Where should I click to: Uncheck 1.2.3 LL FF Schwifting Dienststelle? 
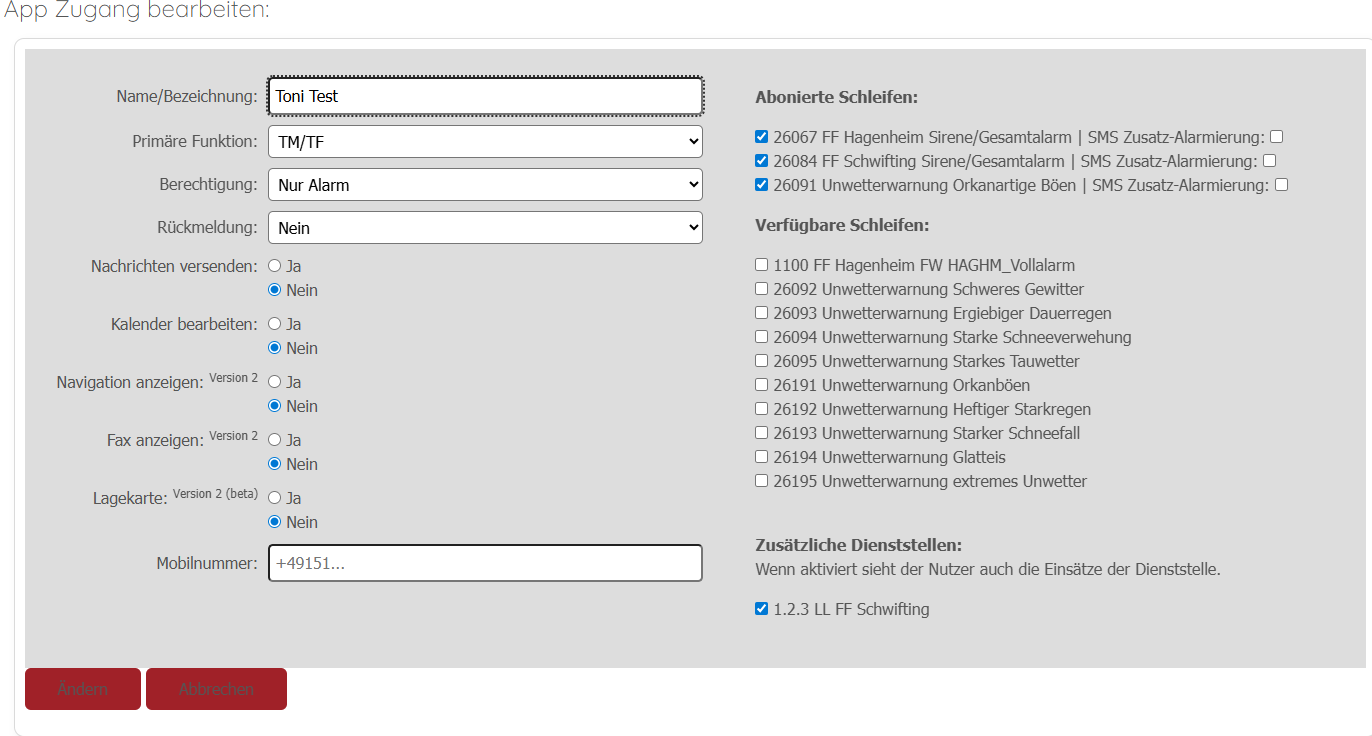762,609
